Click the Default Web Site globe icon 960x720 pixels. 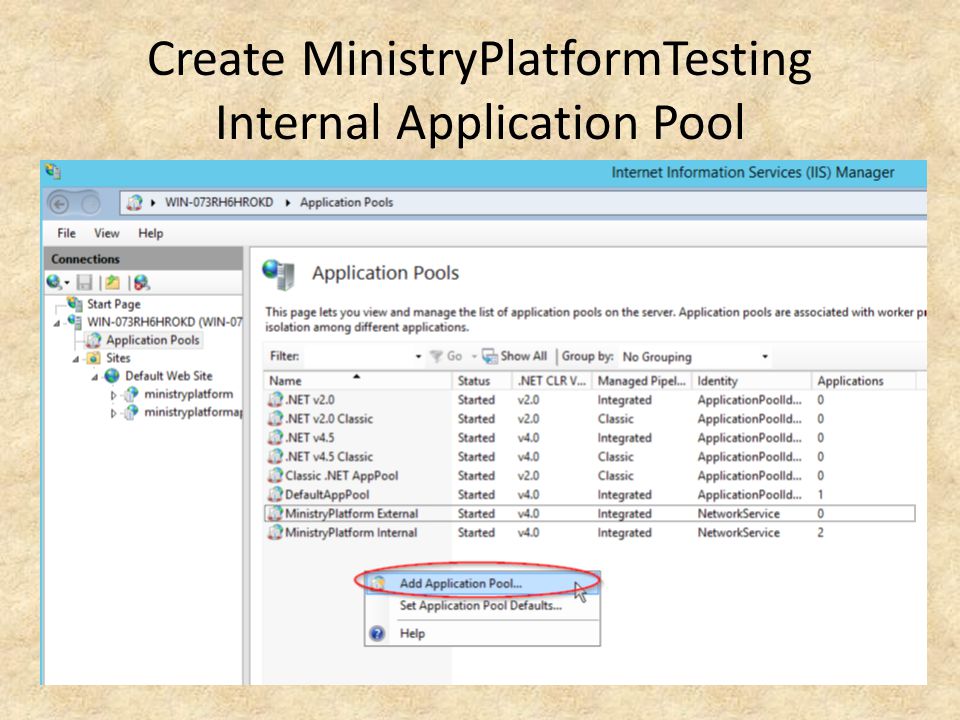click(112, 376)
